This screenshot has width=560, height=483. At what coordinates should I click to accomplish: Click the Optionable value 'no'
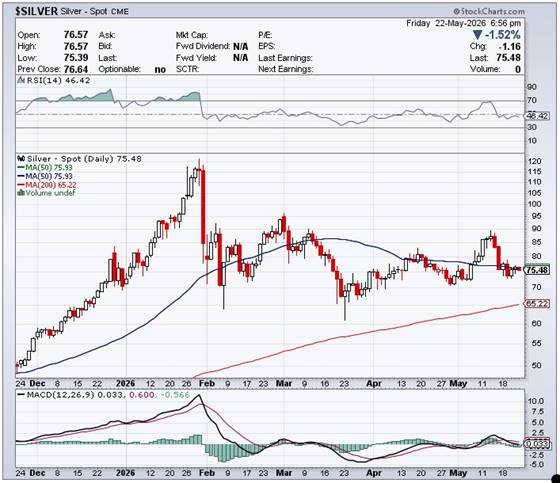[160, 69]
